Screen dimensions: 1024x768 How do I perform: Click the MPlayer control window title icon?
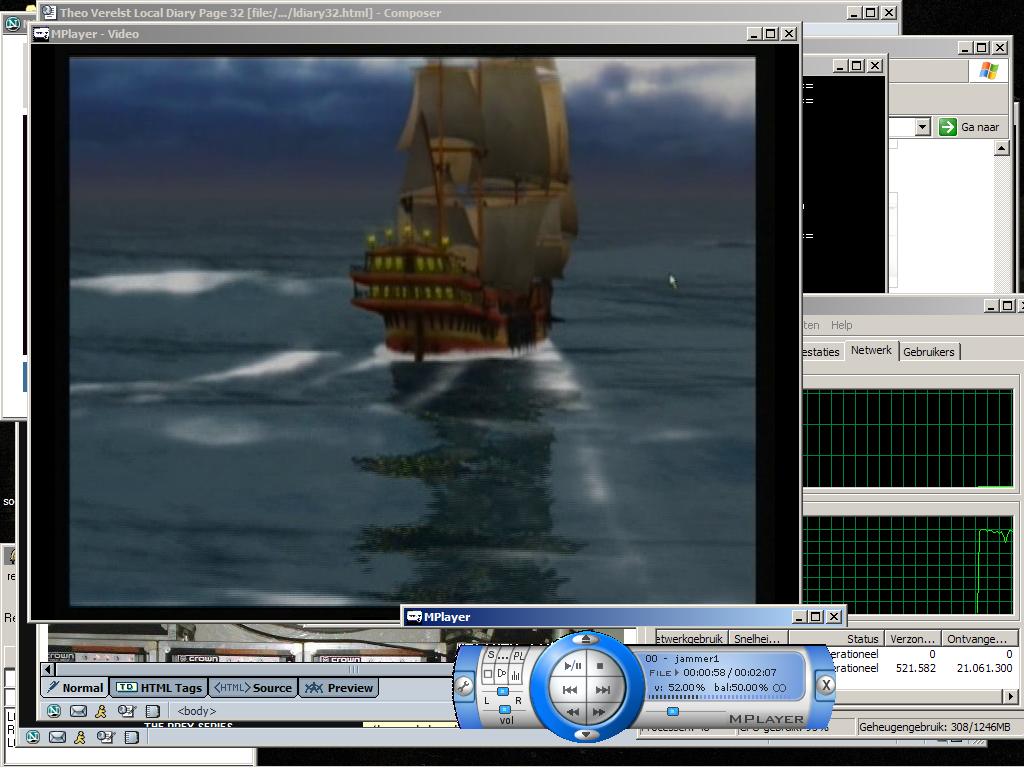[413, 616]
